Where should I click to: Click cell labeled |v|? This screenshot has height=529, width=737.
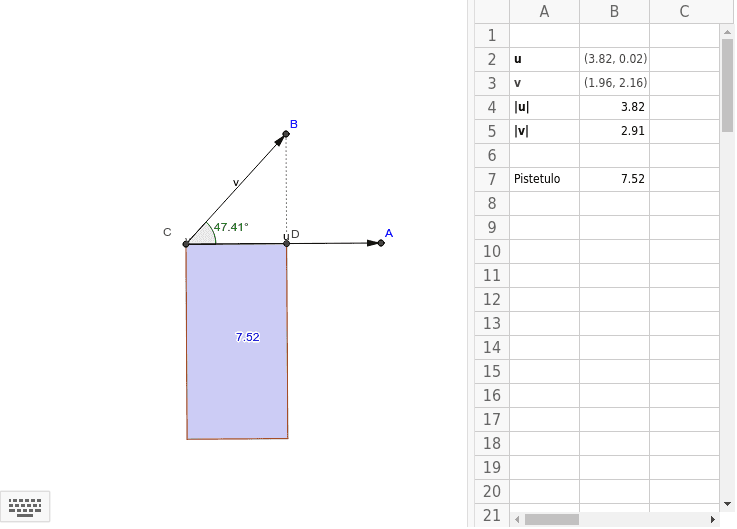544,131
